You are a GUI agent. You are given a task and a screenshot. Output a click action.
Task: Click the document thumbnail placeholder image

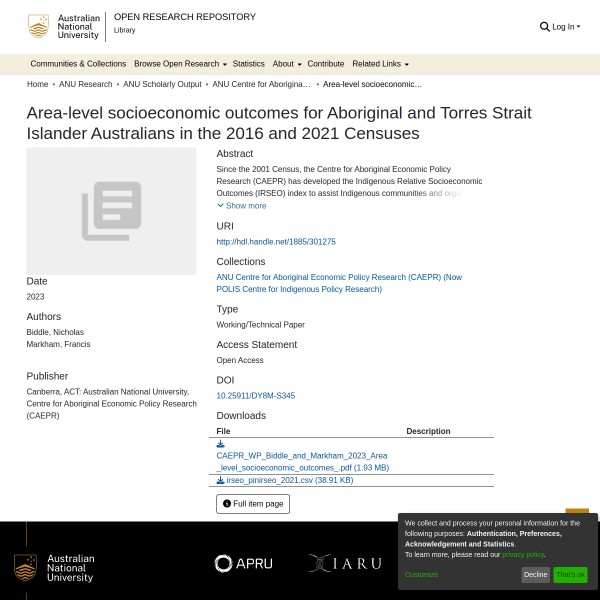(111, 211)
